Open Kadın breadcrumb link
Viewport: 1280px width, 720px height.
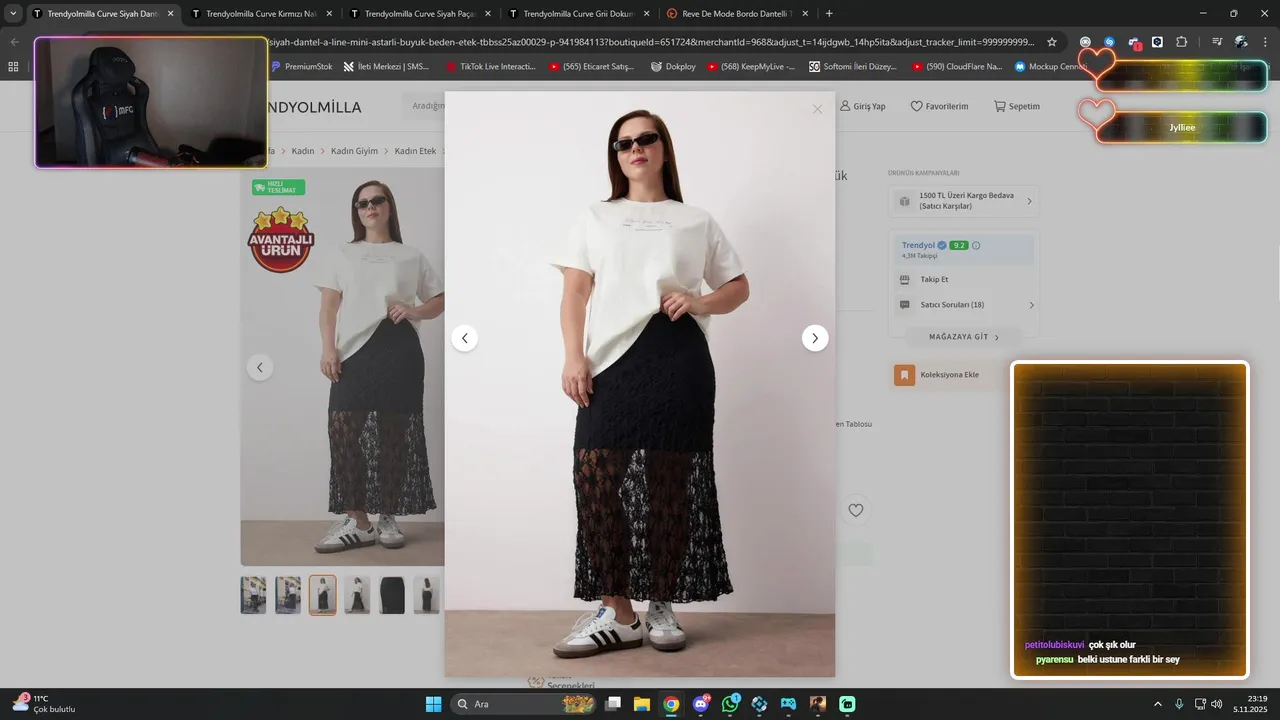tap(303, 151)
